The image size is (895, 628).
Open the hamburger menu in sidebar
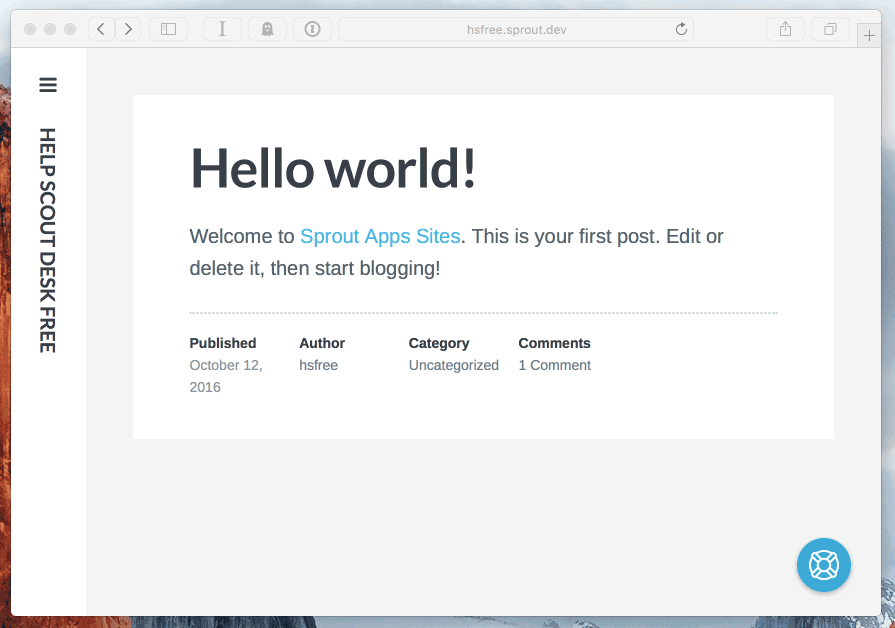[x=48, y=84]
